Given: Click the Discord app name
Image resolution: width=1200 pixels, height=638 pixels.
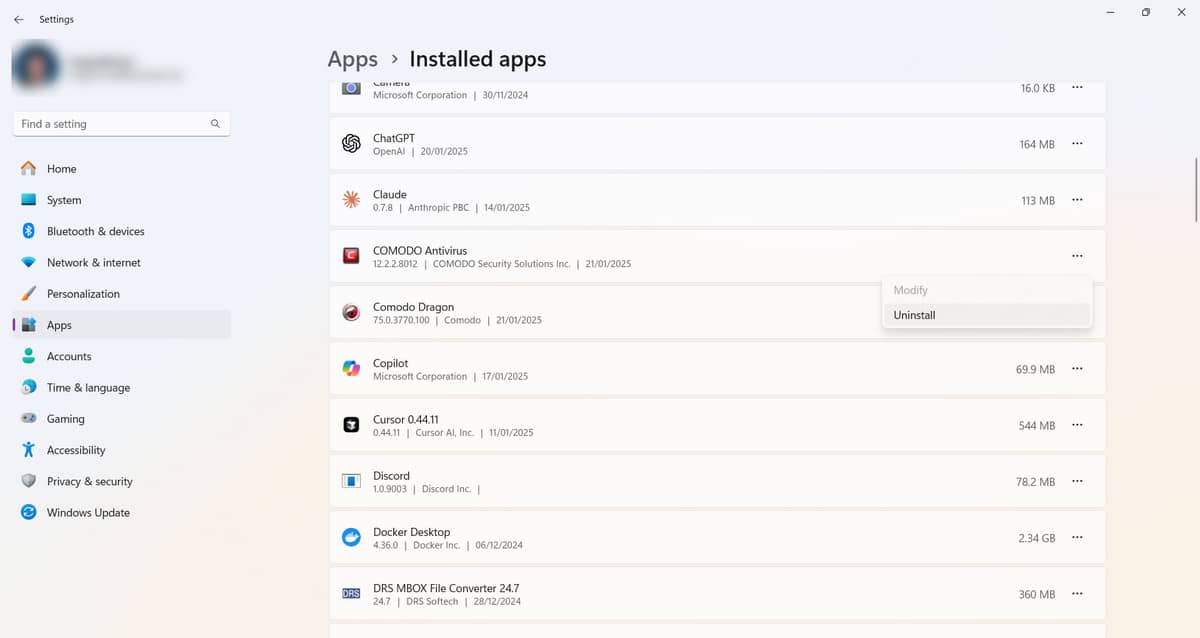Looking at the screenshot, I should pyautogui.click(x=392, y=476).
